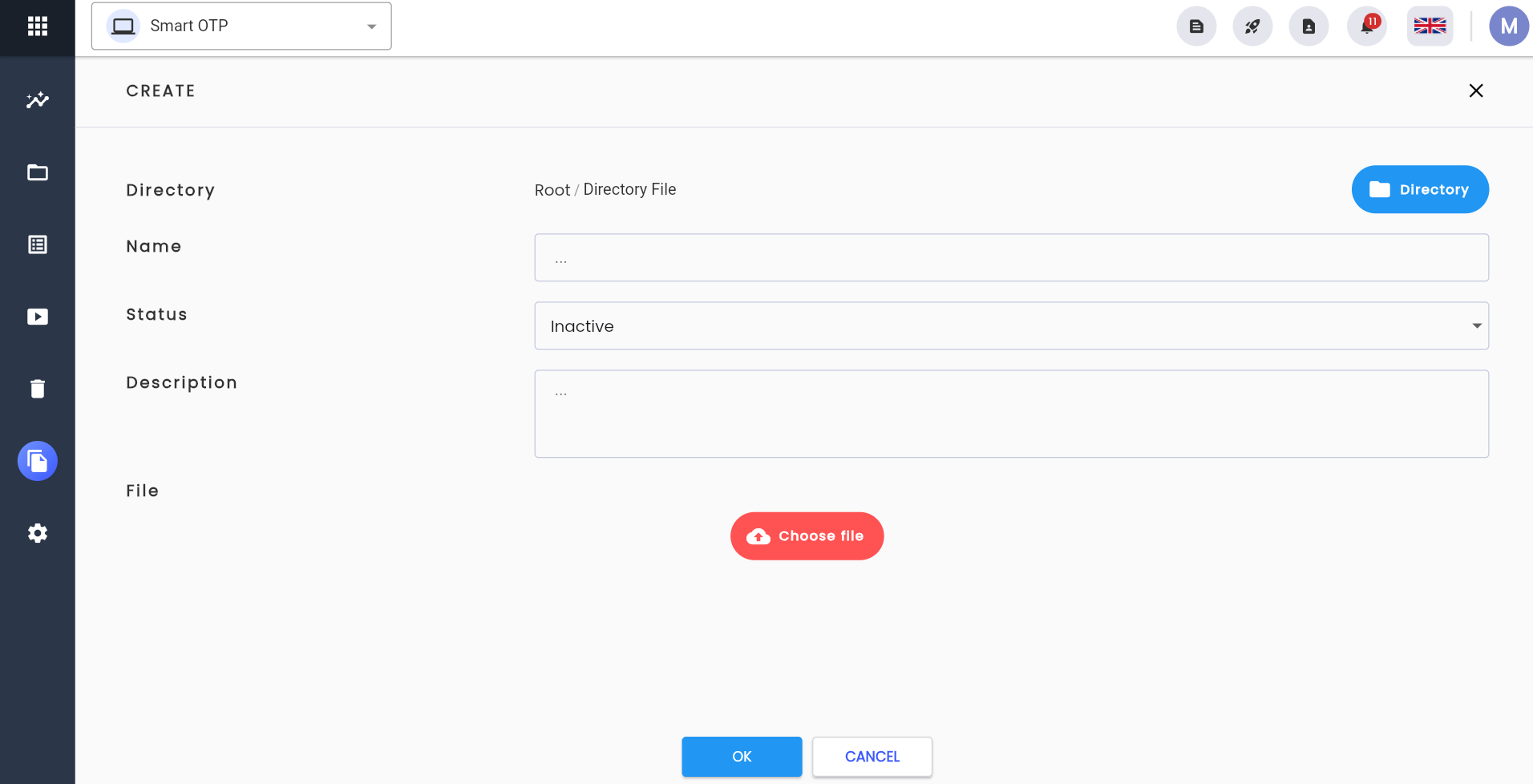Open notifications bell with badge
Screen dimensions: 1533x784
[1367, 26]
